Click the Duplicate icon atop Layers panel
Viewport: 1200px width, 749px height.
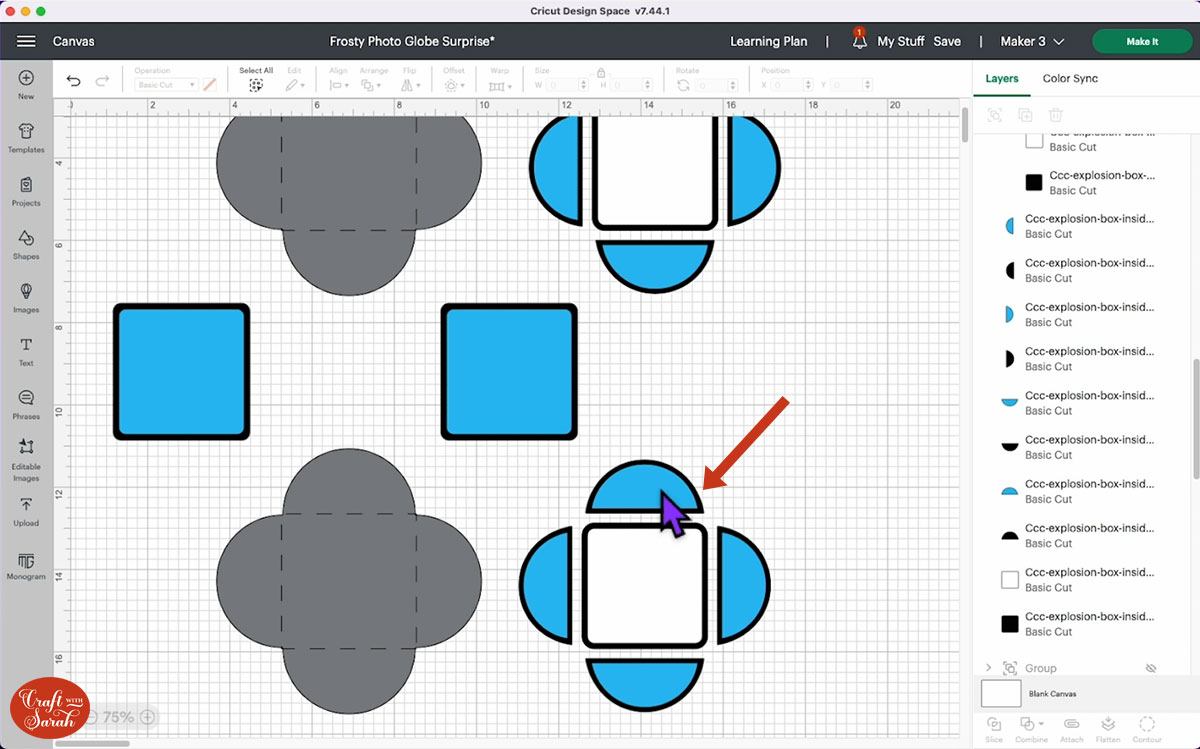click(1025, 116)
